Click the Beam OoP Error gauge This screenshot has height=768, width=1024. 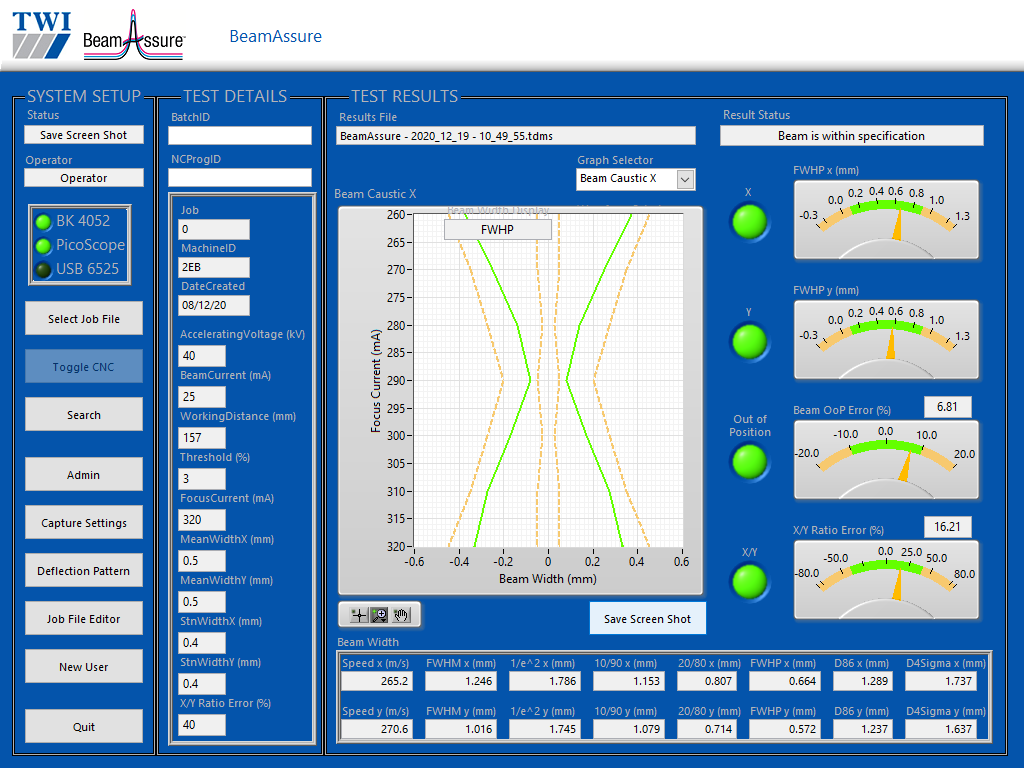click(x=886, y=460)
